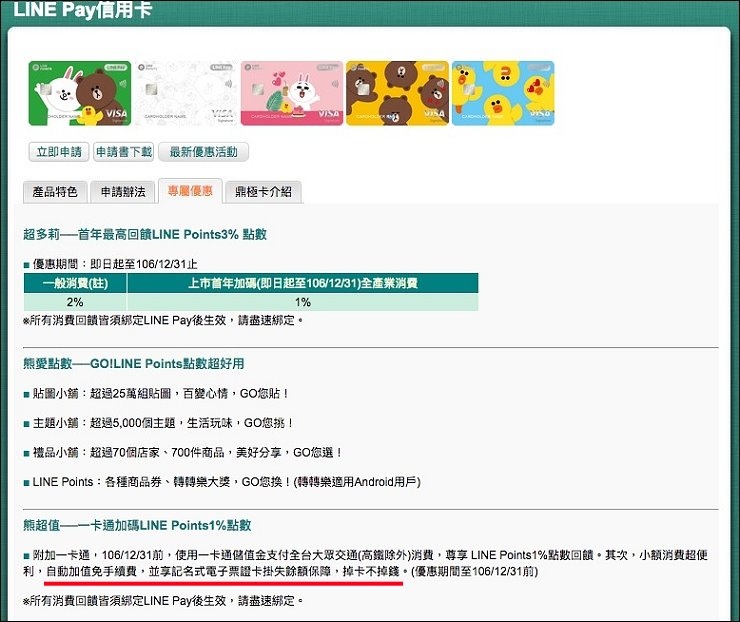Select the white sketch card design image
This screenshot has height=622, width=740.
tap(185, 93)
